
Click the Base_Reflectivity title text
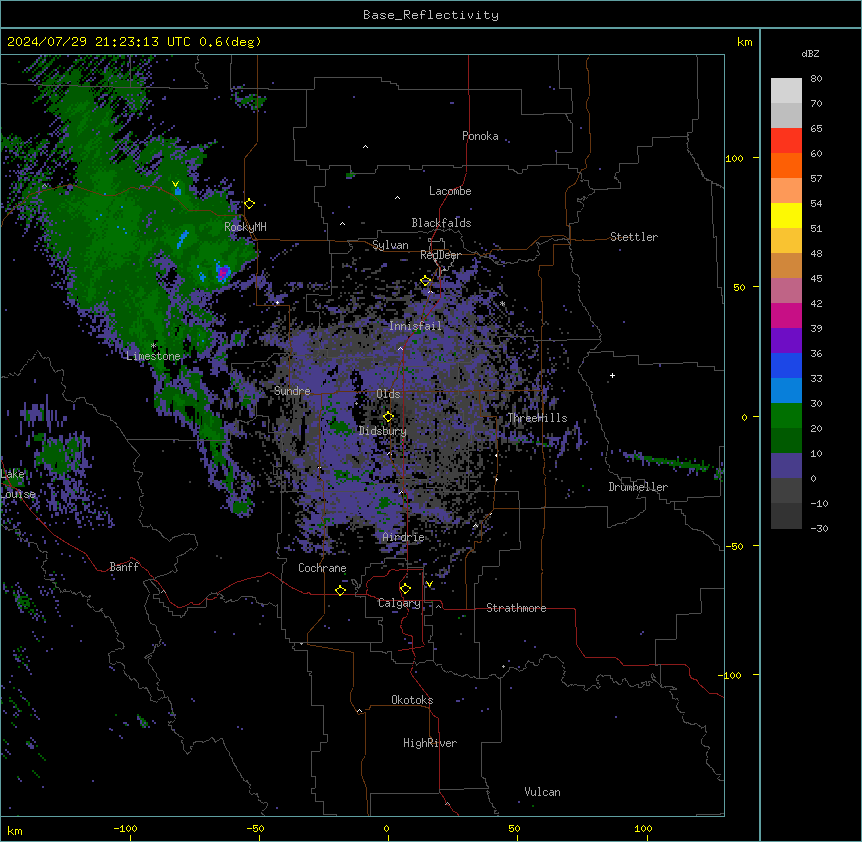pos(431,15)
